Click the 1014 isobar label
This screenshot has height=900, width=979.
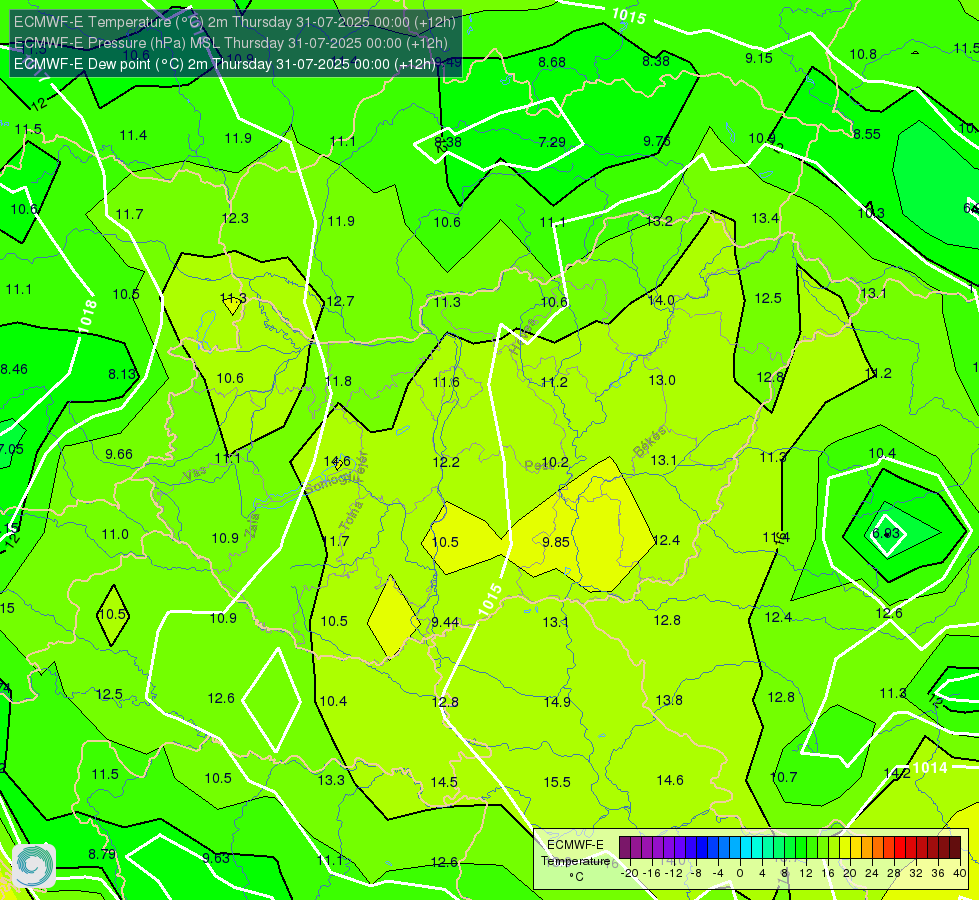(930, 768)
